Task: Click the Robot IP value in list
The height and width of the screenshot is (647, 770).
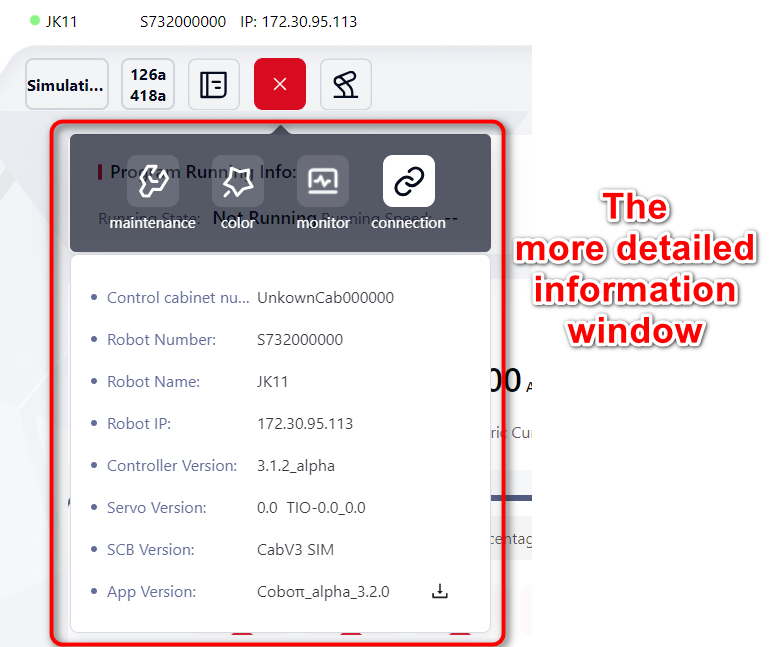Action: click(x=305, y=424)
